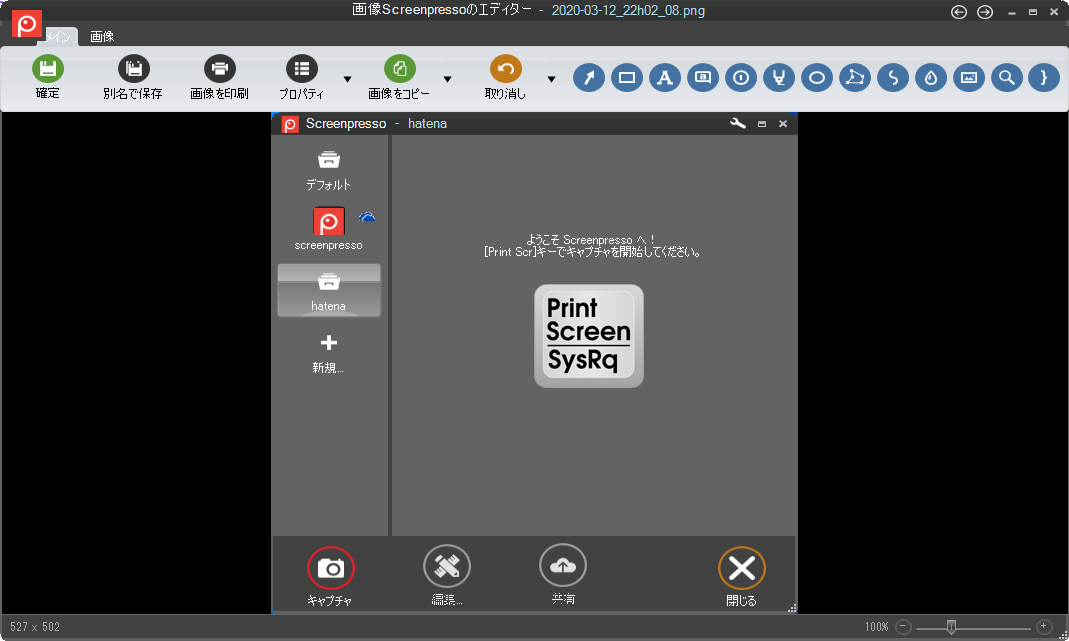Click the 新規 plus icon in the image
The image size is (1069, 641).
click(x=329, y=342)
